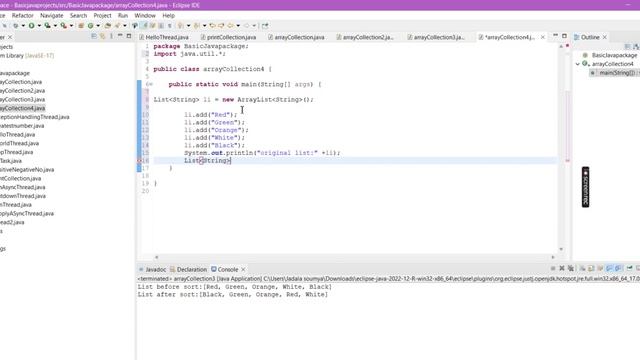The image size is (640, 360).
Task: Maximize the editor area
Action: tap(564, 36)
